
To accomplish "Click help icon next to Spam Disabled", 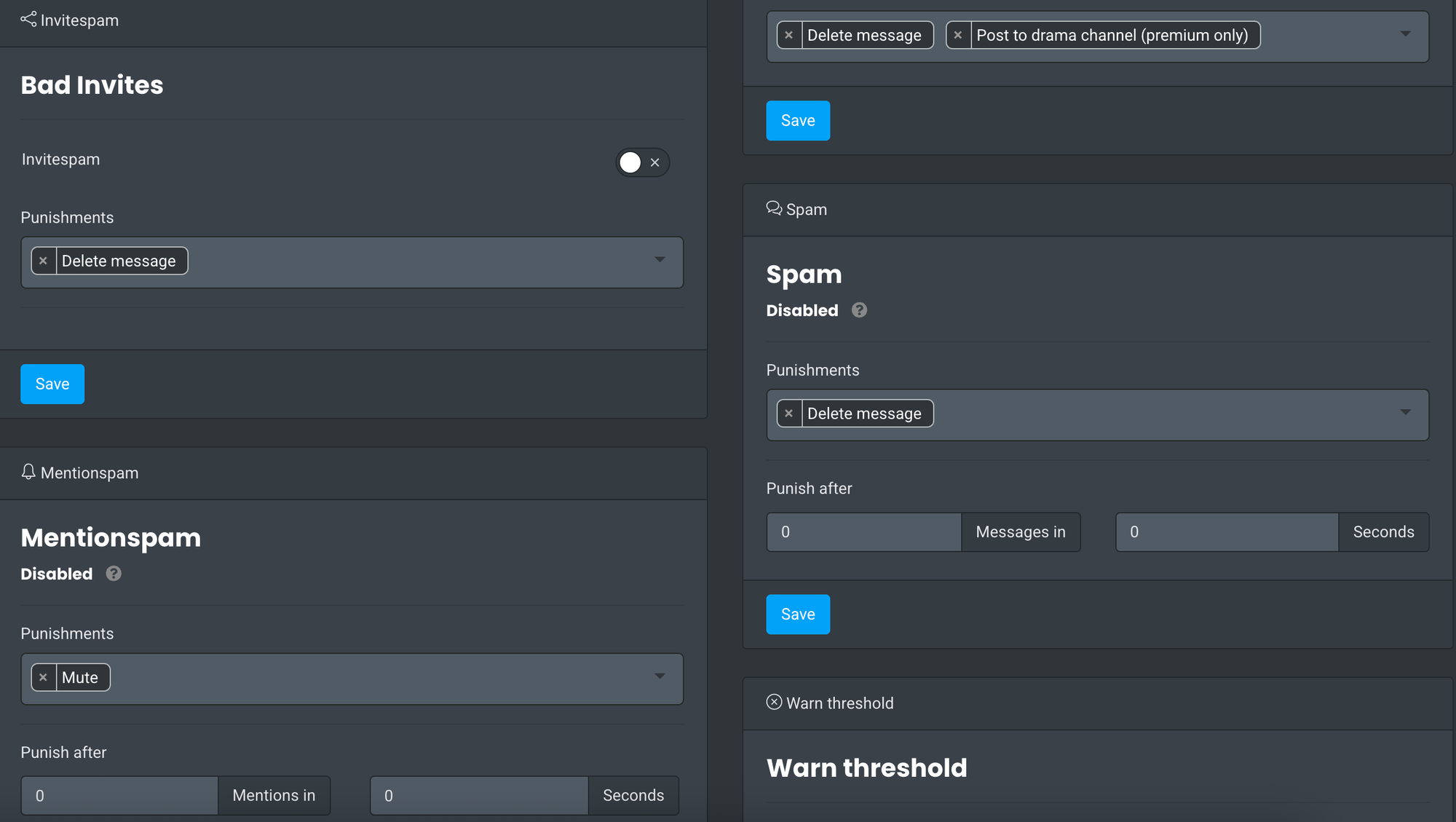I will pyautogui.click(x=859, y=310).
